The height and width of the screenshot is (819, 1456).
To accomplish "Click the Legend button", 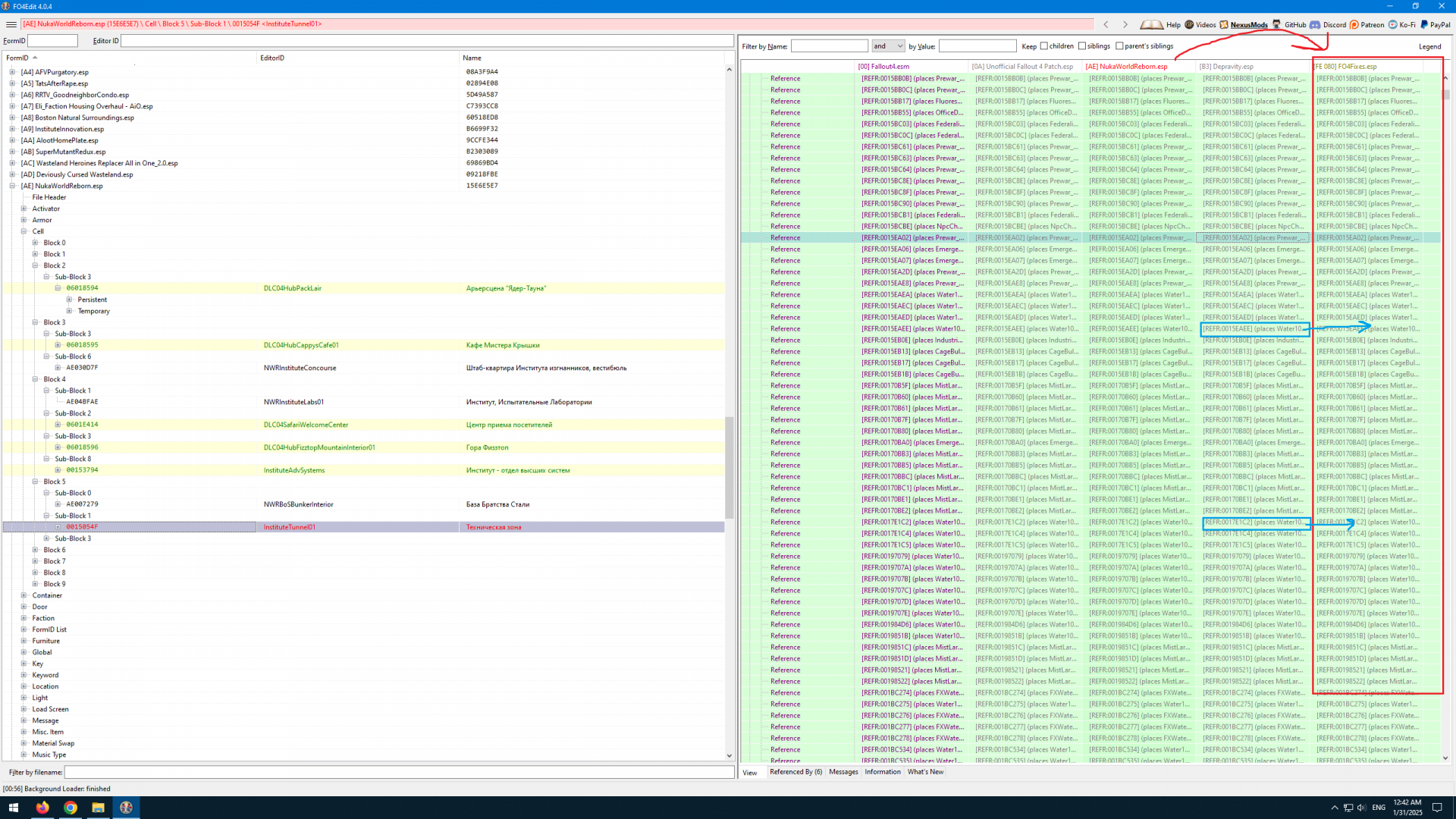I will (1429, 47).
